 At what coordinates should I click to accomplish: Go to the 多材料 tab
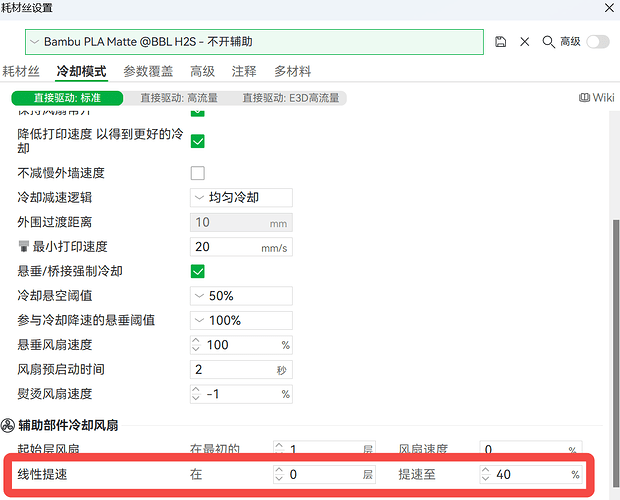[x=293, y=72]
